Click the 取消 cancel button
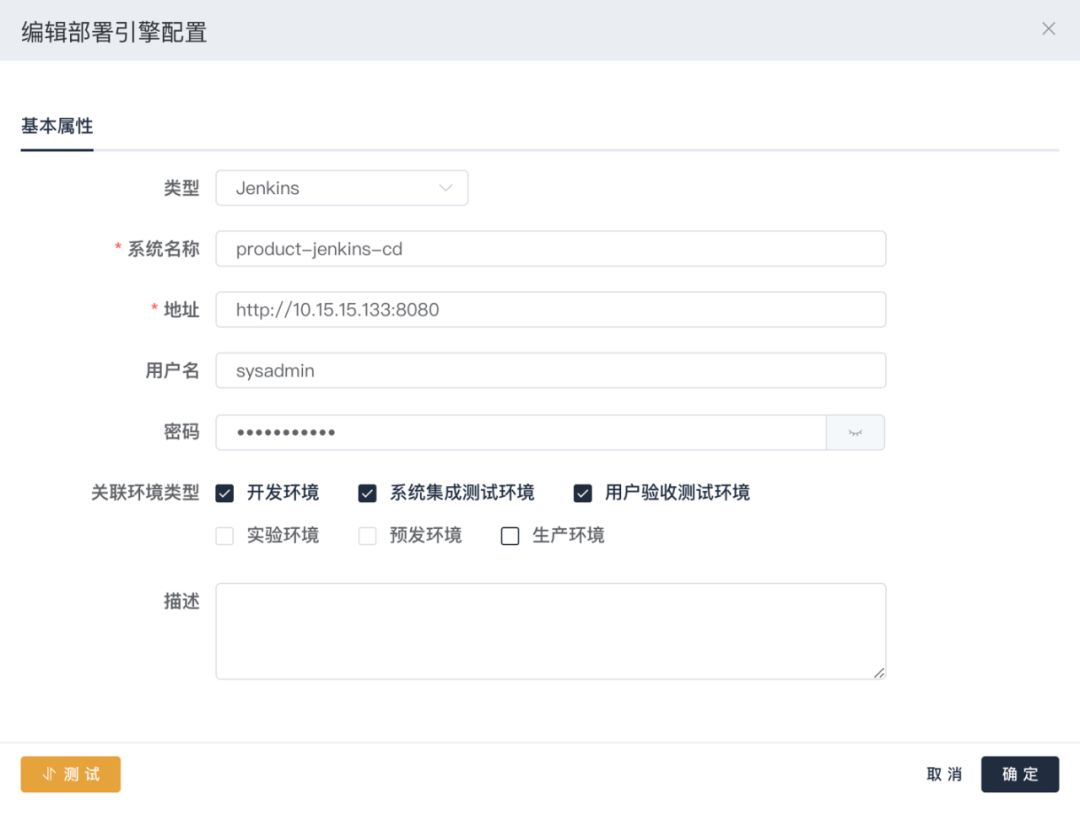The image size is (1080, 815). pyautogui.click(x=944, y=774)
